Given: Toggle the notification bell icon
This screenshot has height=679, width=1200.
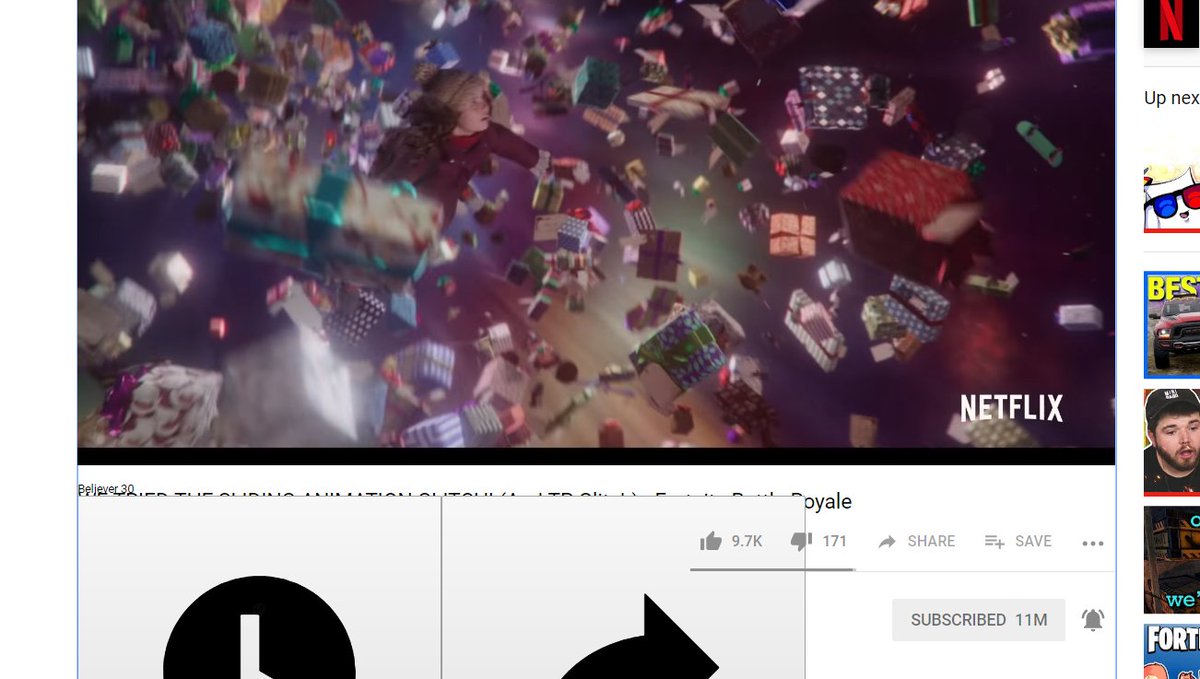Looking at the screenshot, I should tap(1093, 620).
